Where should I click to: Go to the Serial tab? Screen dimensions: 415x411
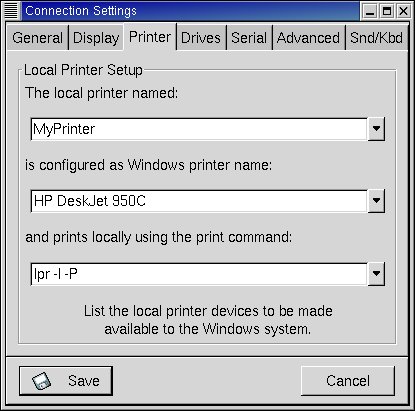click(249, 38)
